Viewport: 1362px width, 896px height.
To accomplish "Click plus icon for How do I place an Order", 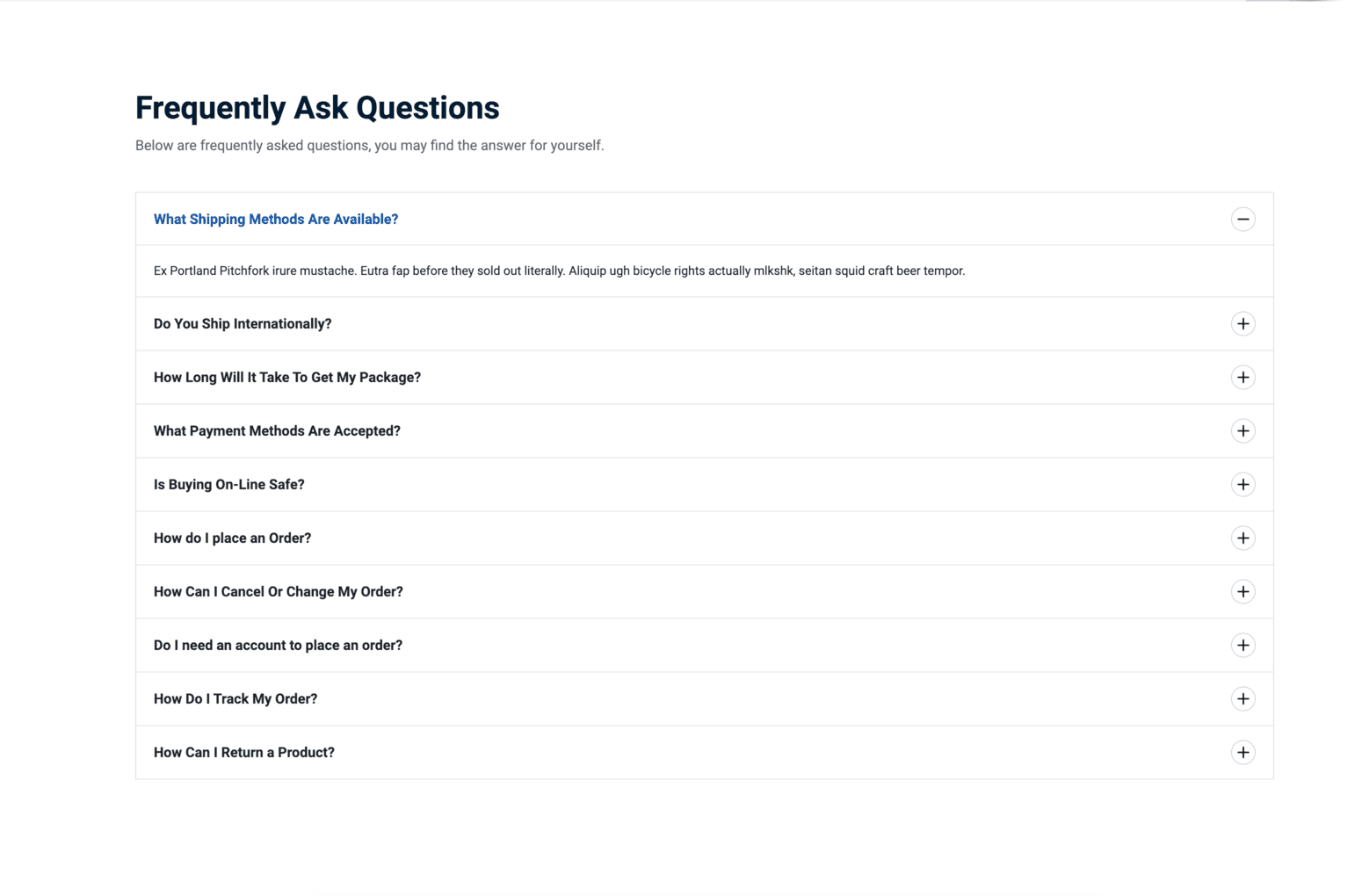I will coord(1242,538).
